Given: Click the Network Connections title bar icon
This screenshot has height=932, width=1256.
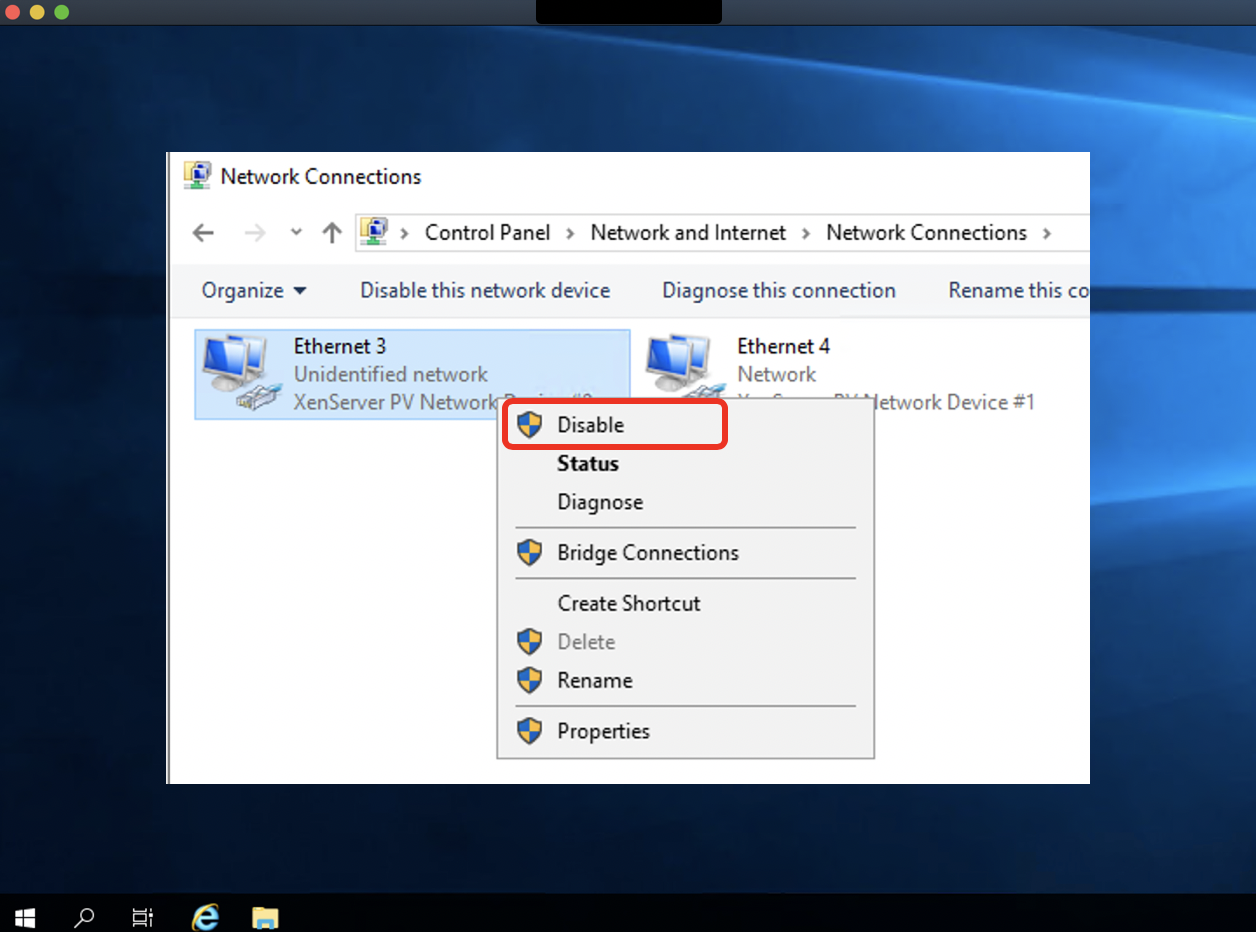Looking at the screenshot, I should click(198, 176).
